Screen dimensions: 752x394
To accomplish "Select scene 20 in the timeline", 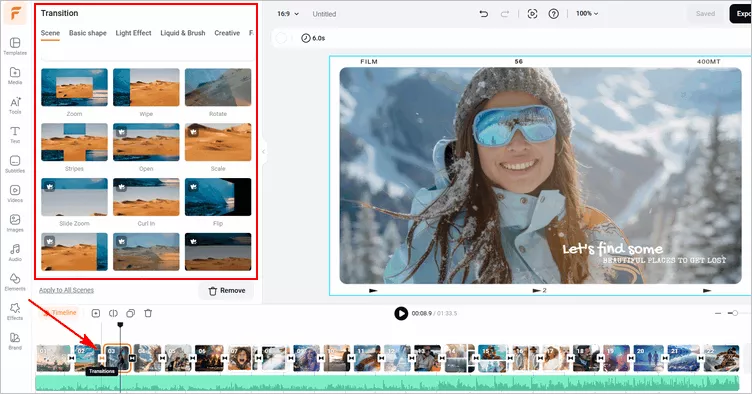I will (648, 358).
